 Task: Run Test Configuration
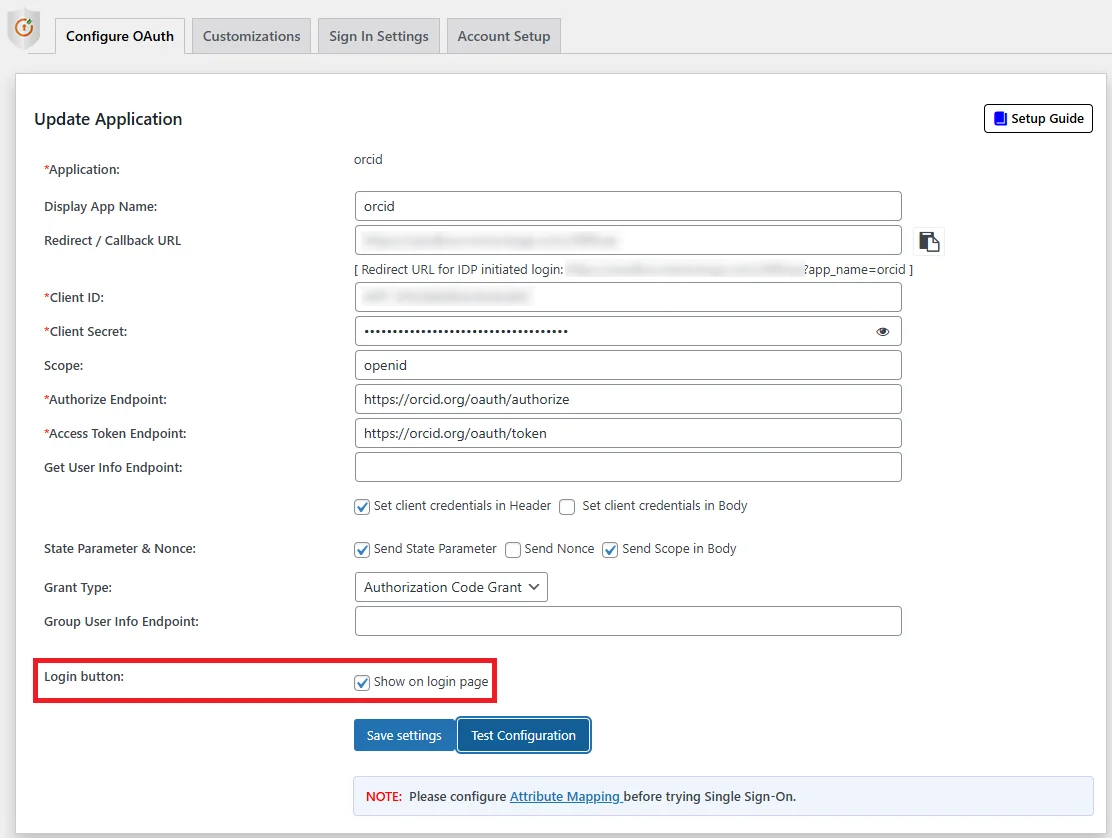pyautogui.click(x=523, y=735)
